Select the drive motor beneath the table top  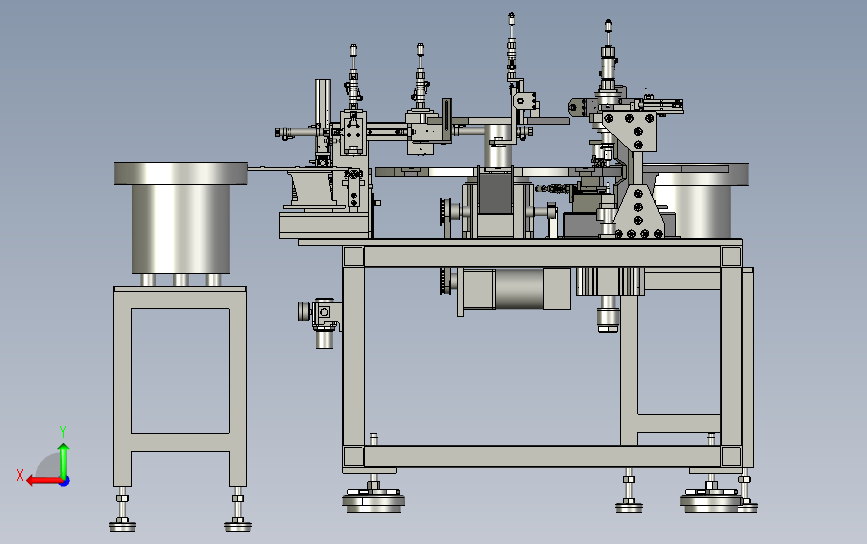point(515,289)
